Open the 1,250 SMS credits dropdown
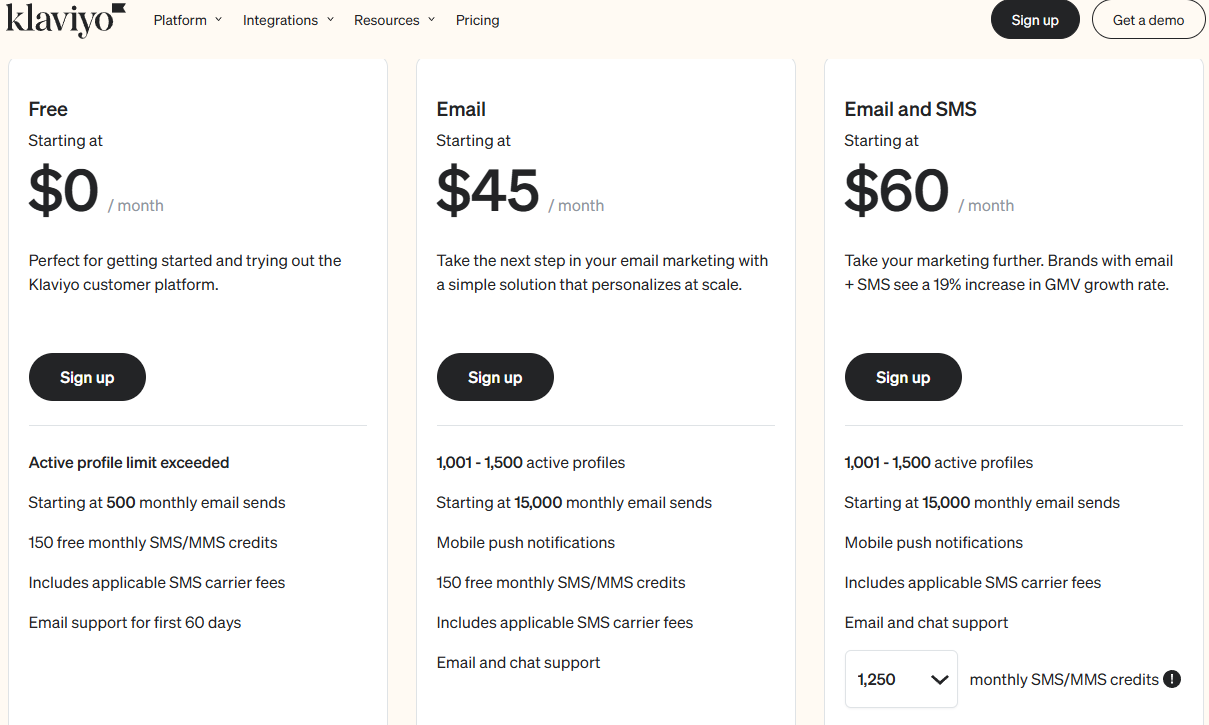This screenshot has height=725, width=1209. point(901,679)
